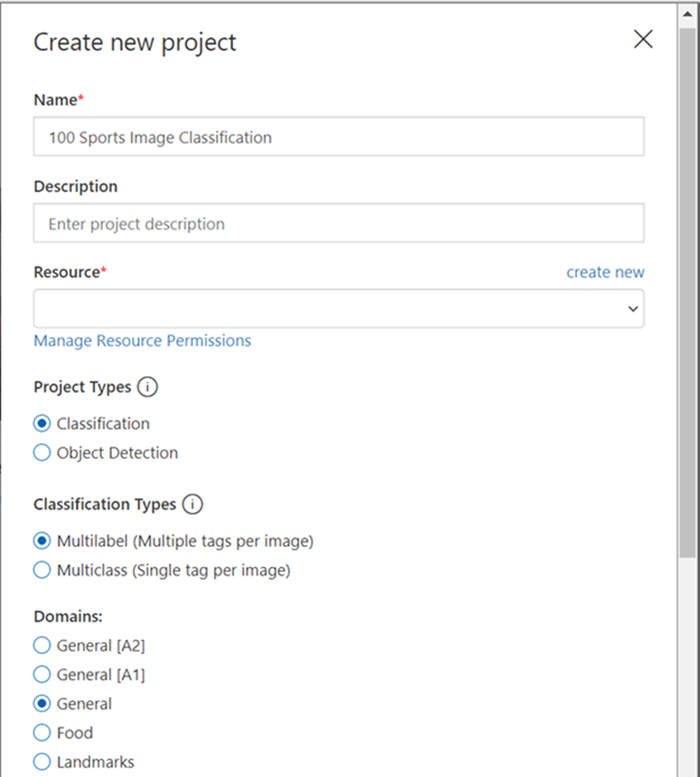This screenshot has height=777, width=700.
Task: Open the Project Types info icon
Action: [147, 387]
